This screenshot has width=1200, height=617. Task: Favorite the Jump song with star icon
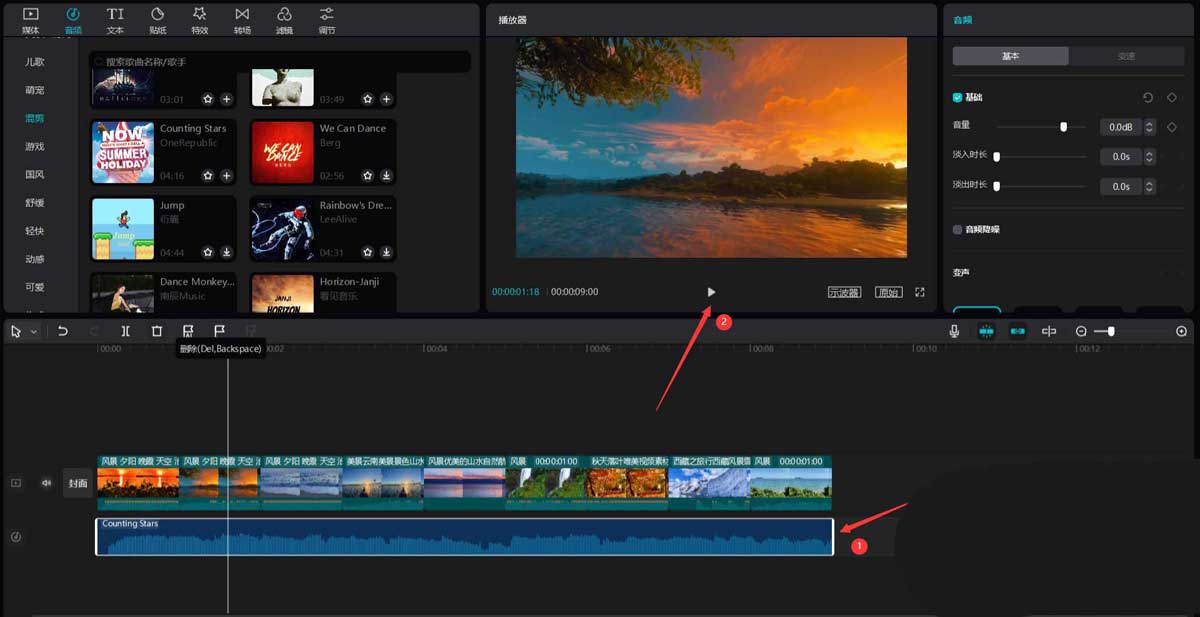click(208, 252)
